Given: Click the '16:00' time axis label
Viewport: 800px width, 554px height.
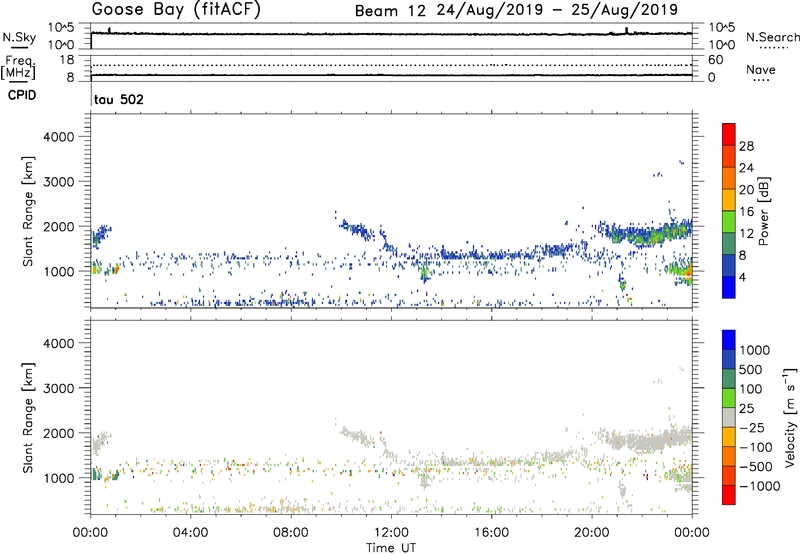Looking at the screenshot, I should pyautogui.click(x=491, y=533).
